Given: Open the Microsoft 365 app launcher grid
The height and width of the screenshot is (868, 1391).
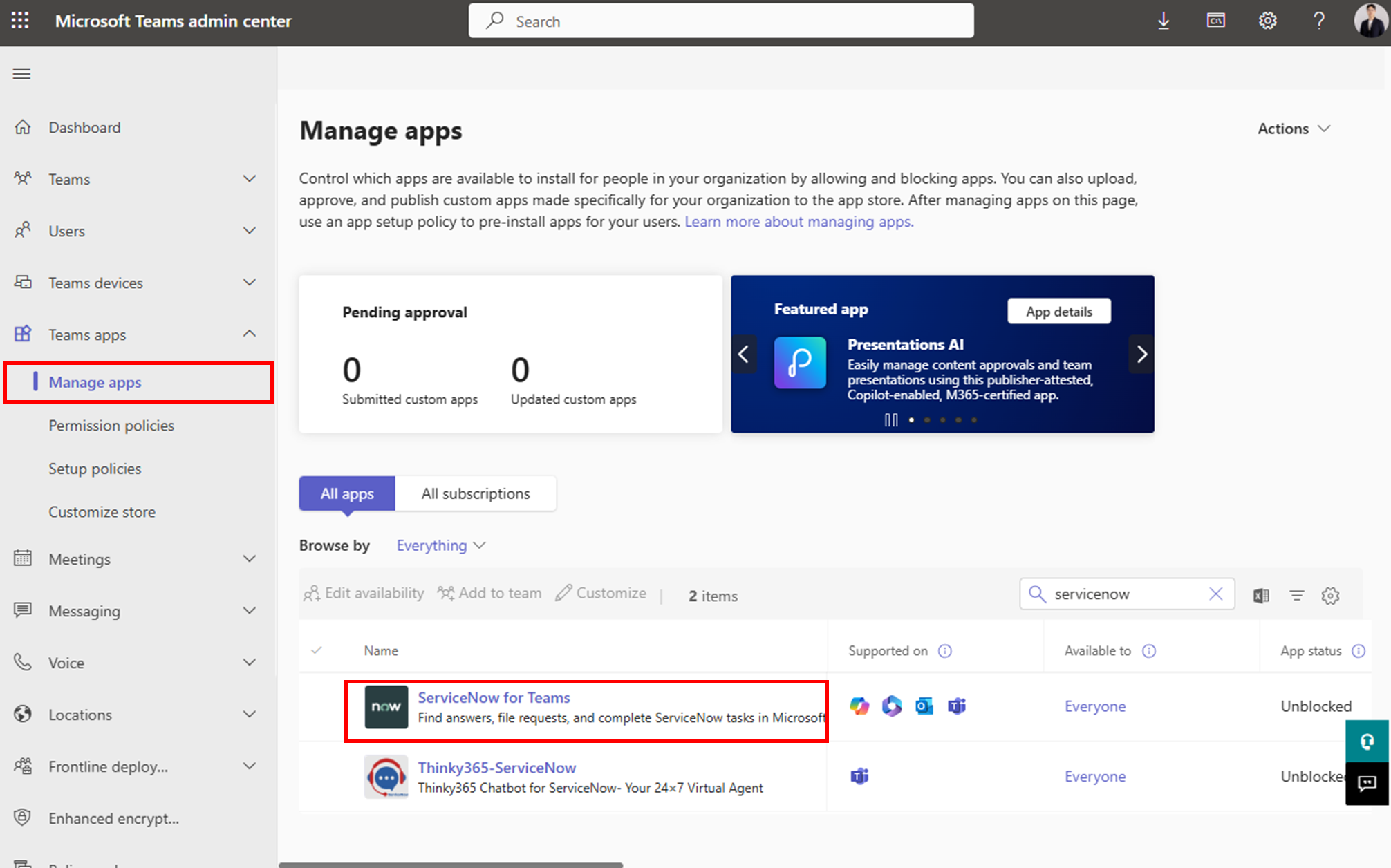Looking at the screenshot, I should coord(19,21).
